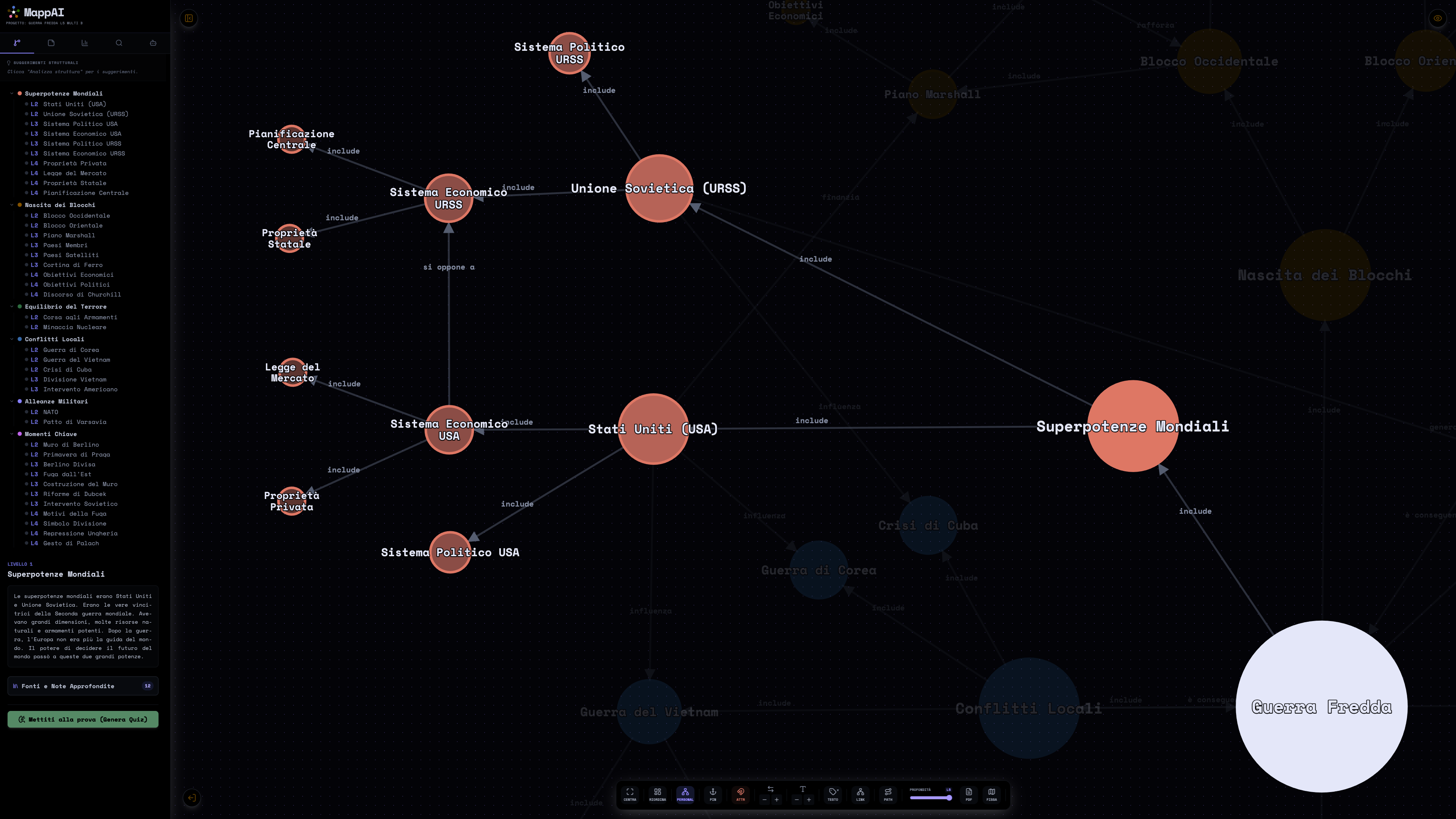Open the Link tool in toolbar
The width and height of the screenshot is (1456, 819).
tap(860, 794)
